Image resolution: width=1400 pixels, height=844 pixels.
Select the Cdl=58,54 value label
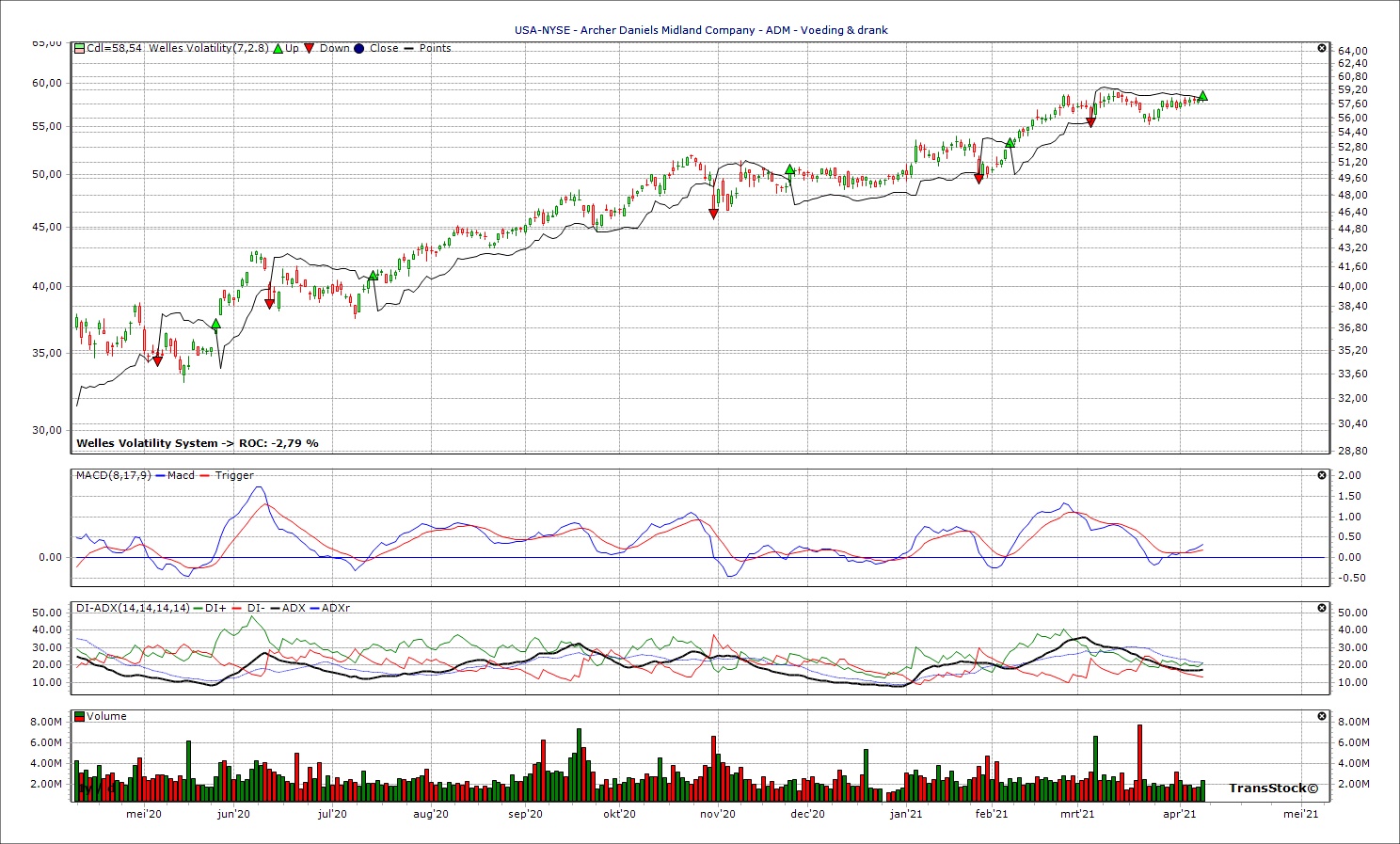coord(114,48)
